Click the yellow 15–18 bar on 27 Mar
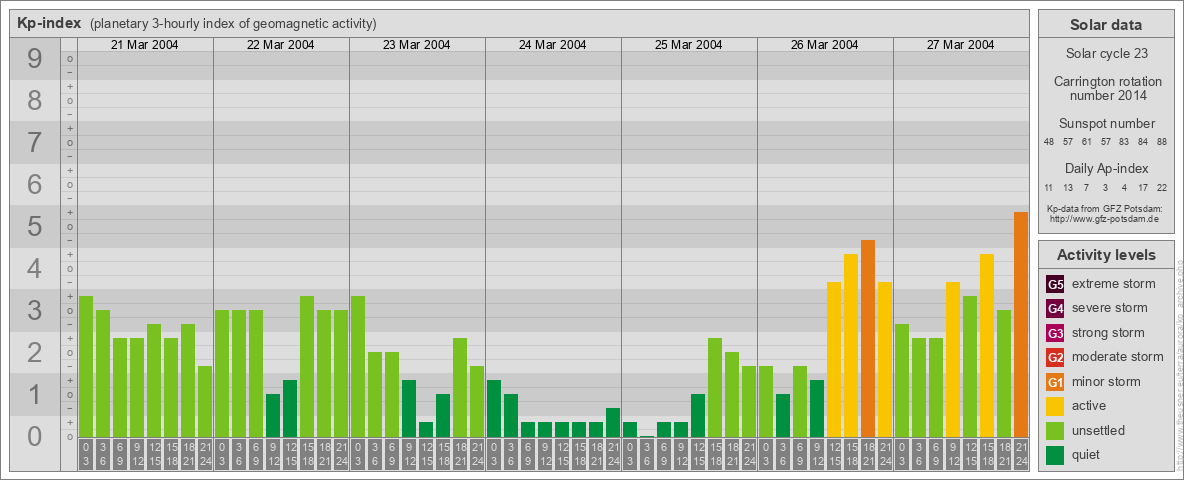 tap(986, 346)
